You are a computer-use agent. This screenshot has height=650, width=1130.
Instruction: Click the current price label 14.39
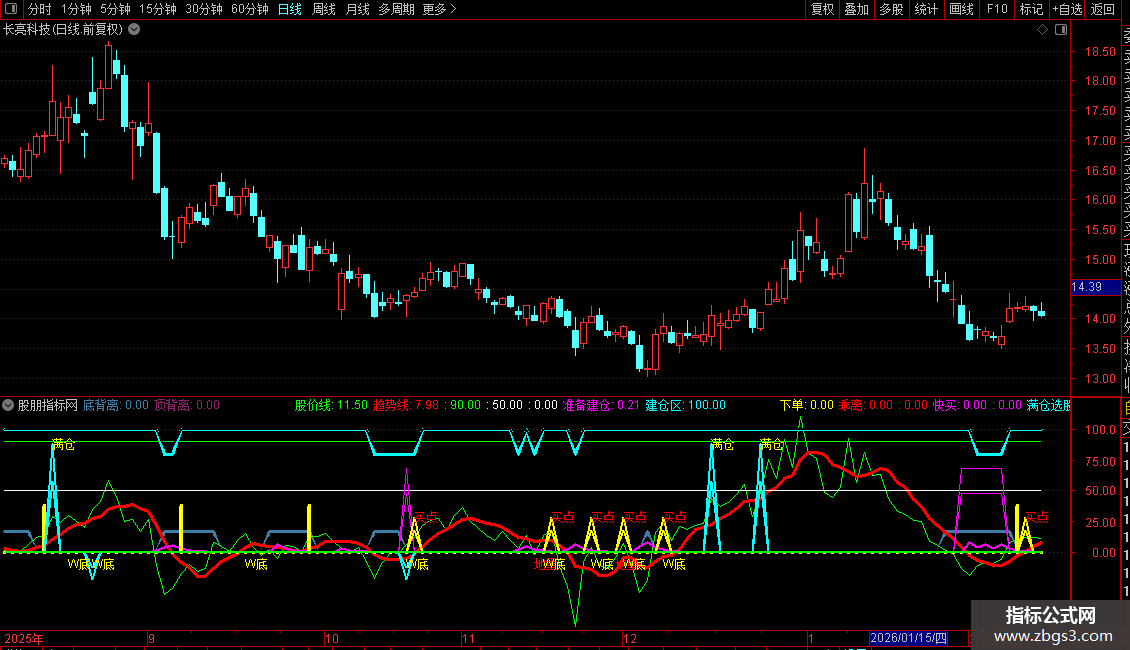(1095, 287)
